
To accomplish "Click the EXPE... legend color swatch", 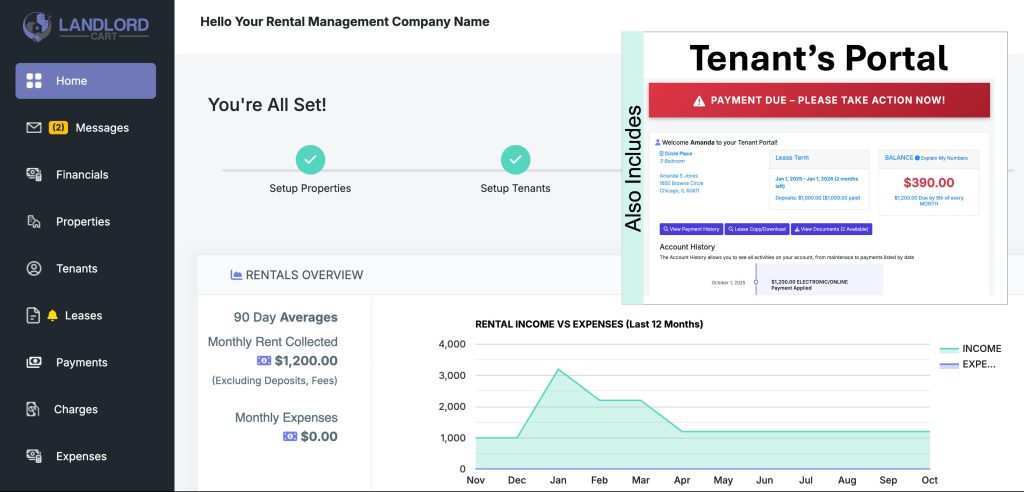I will [948, 365].
